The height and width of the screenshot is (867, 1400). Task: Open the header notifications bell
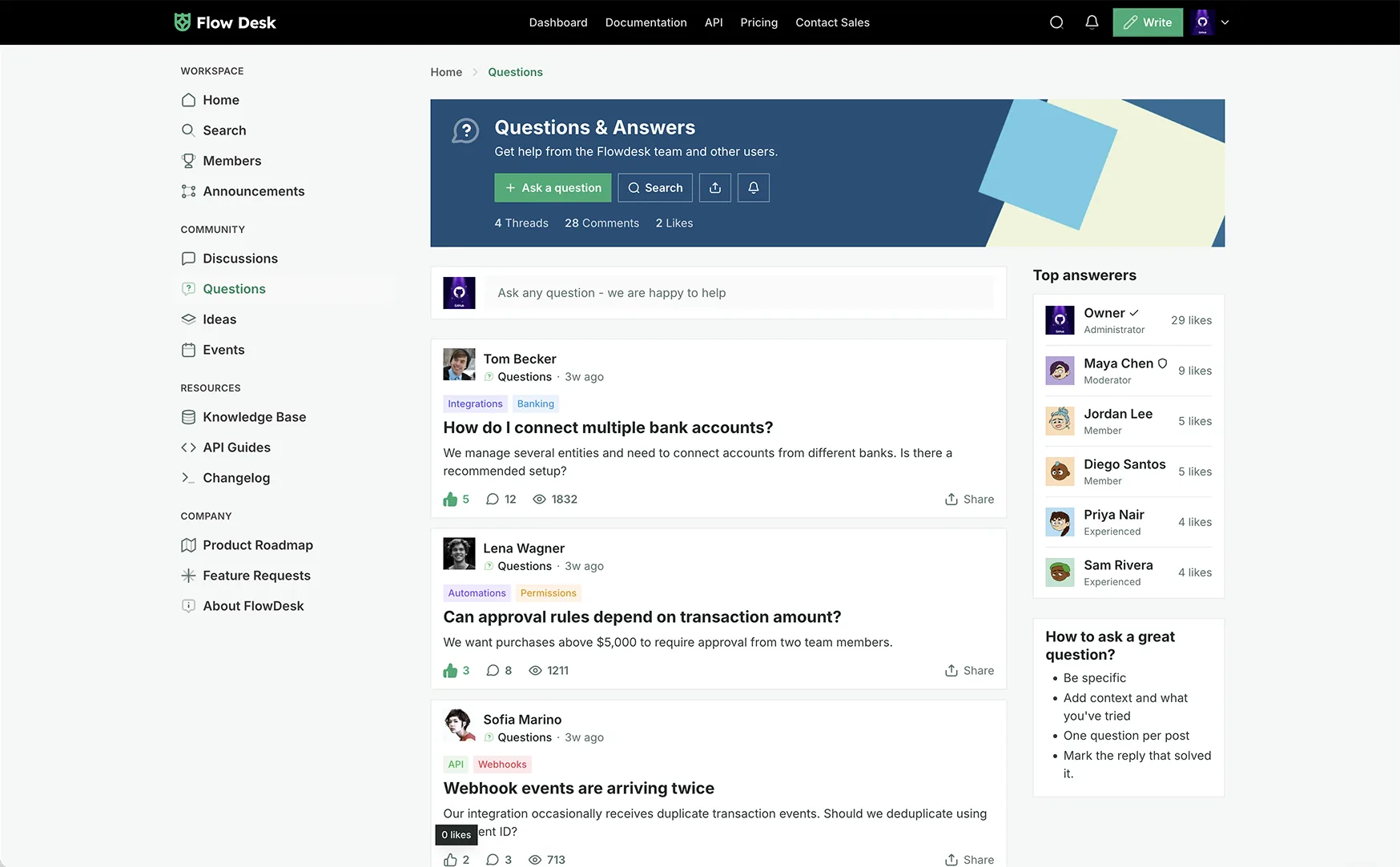1092,22
